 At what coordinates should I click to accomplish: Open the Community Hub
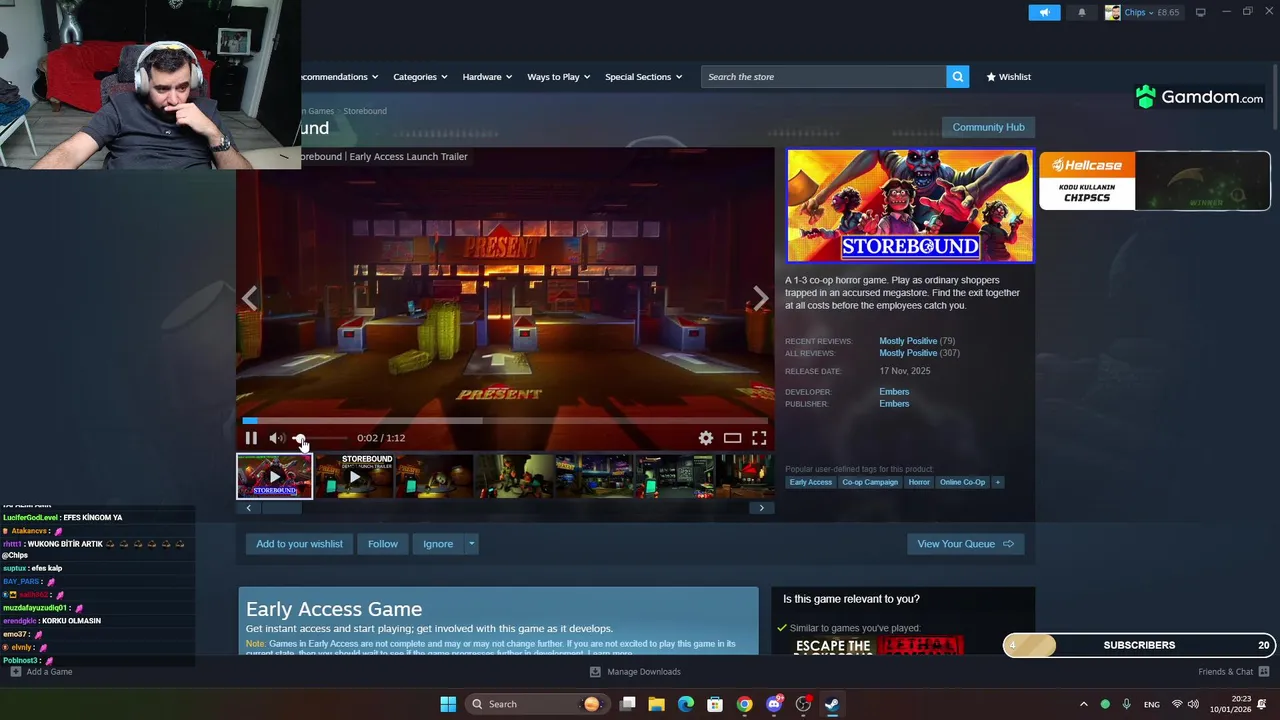(x=988, y=127)
